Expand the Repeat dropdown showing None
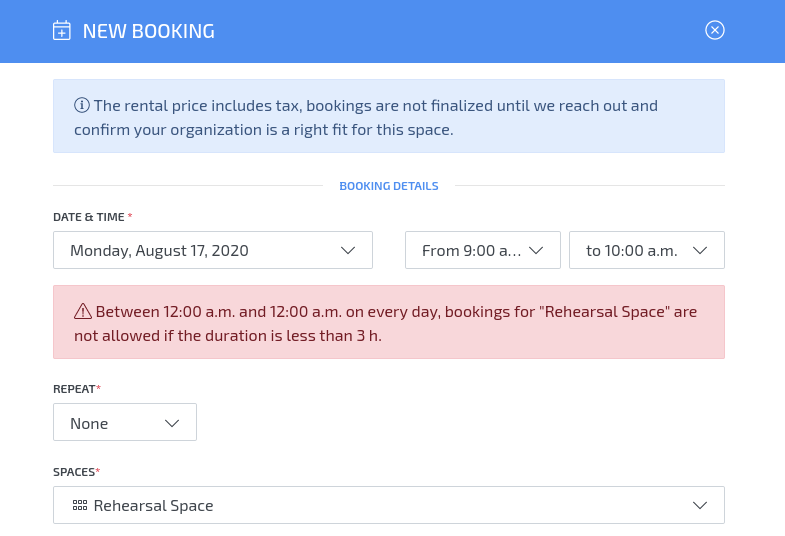Viewport: 785px width, 536px height. [x=110, y=423]
